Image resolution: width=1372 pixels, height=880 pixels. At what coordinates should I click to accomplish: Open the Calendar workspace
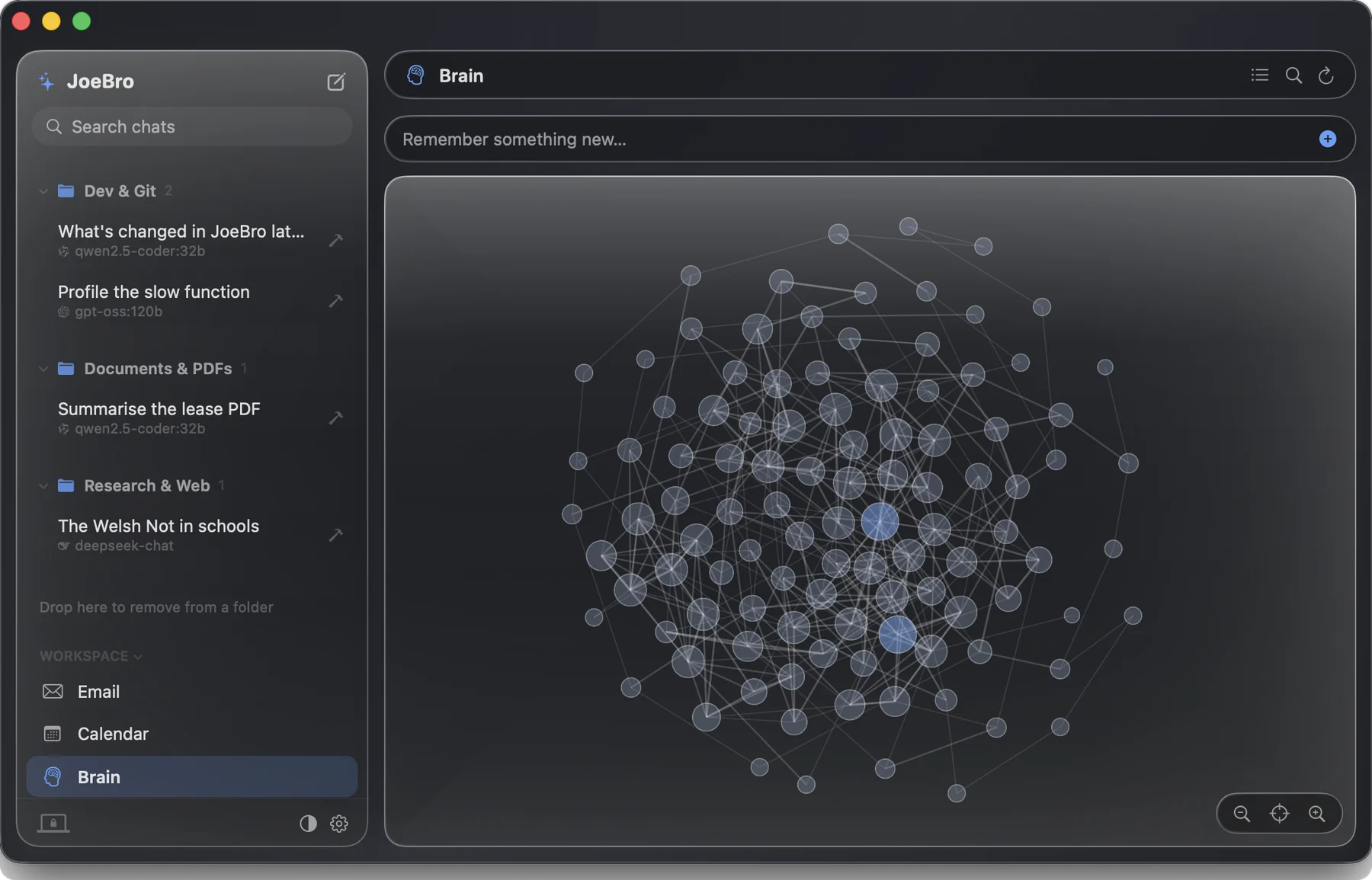[192, 734]
